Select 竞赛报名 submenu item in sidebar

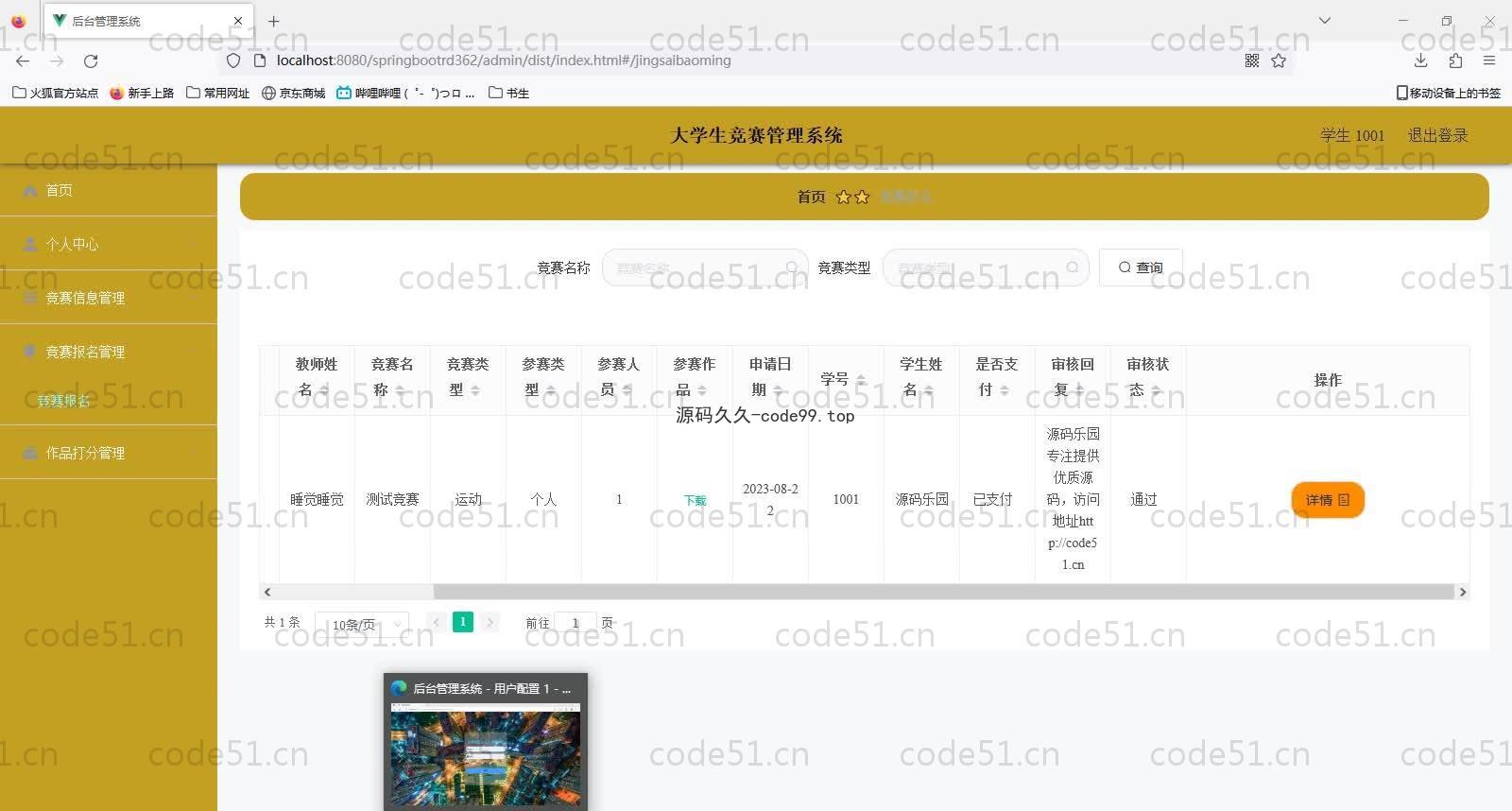(x=64, y=401)
